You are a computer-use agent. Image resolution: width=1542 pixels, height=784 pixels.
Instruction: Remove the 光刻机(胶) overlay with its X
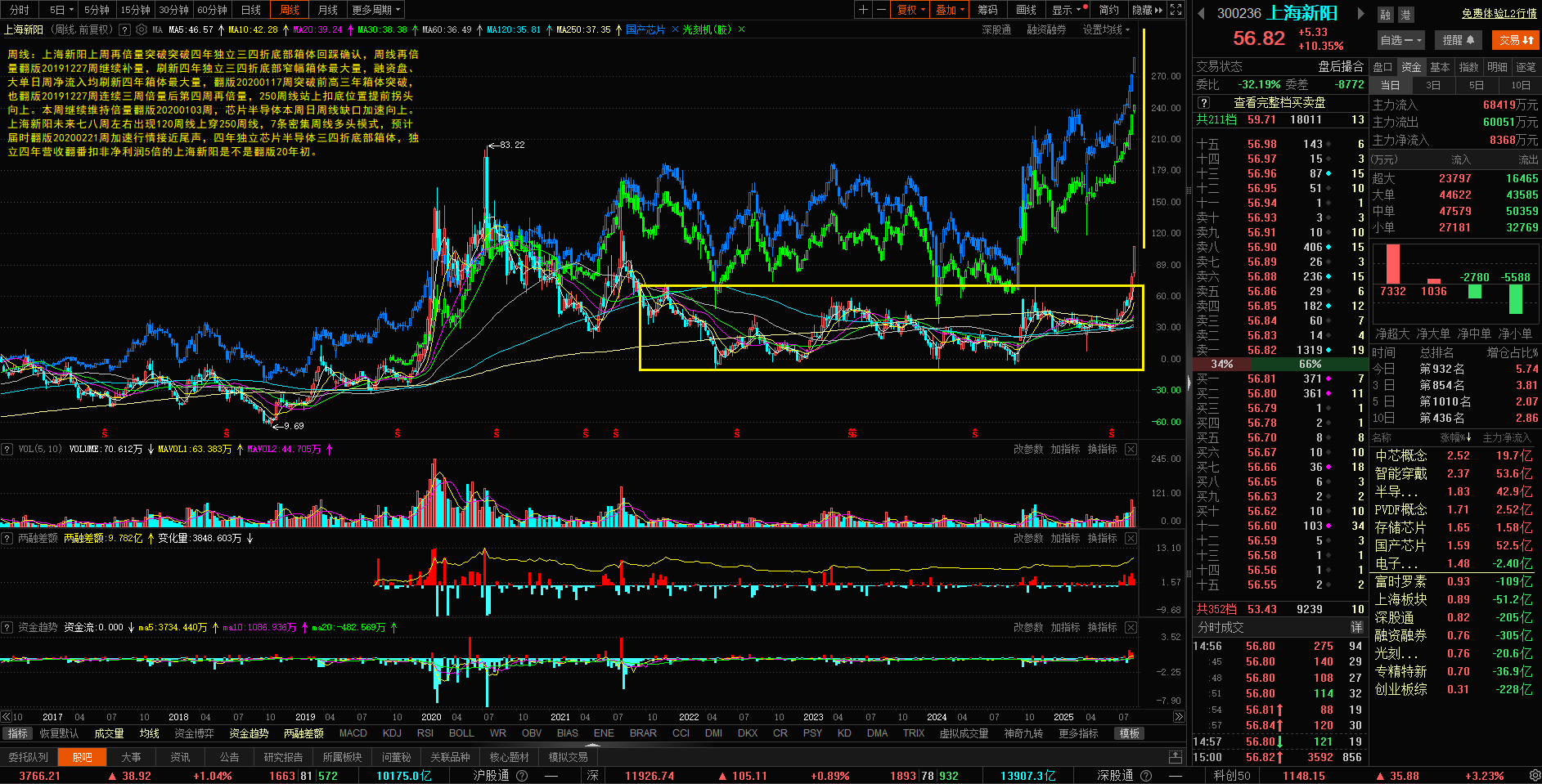click(x=741, y=29)
